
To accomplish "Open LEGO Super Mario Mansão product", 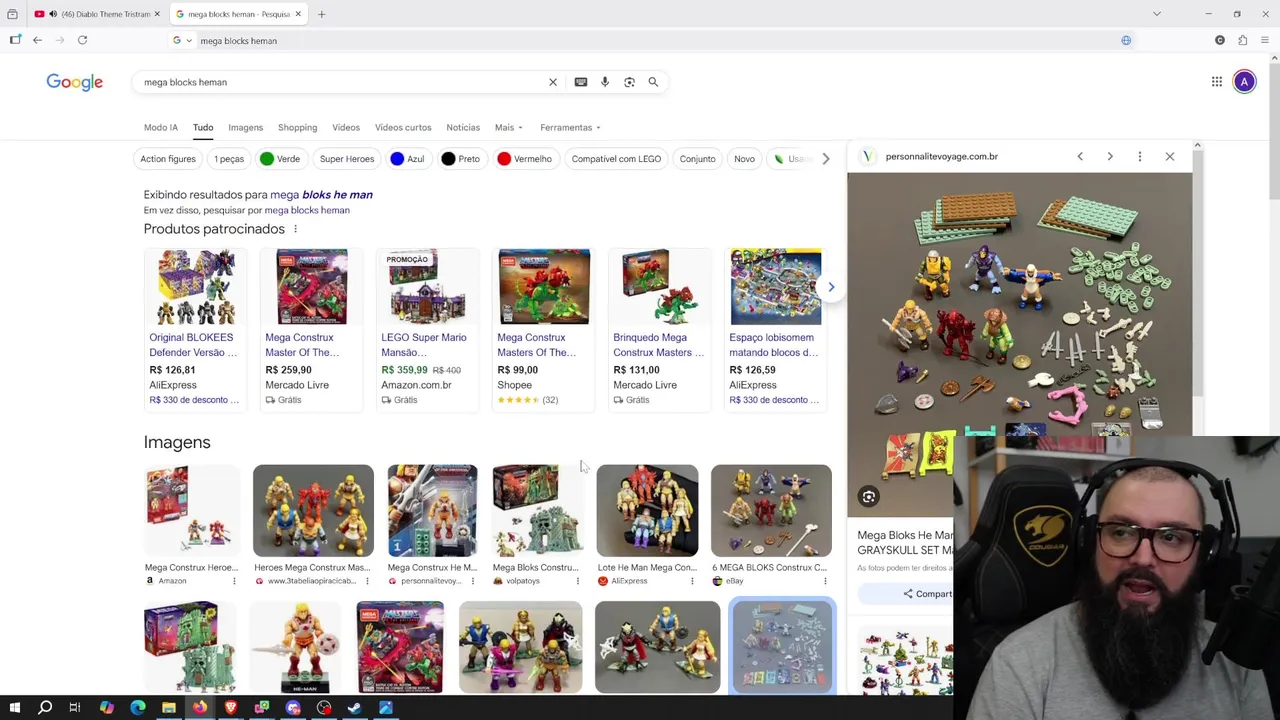I will tap(424, 345).
